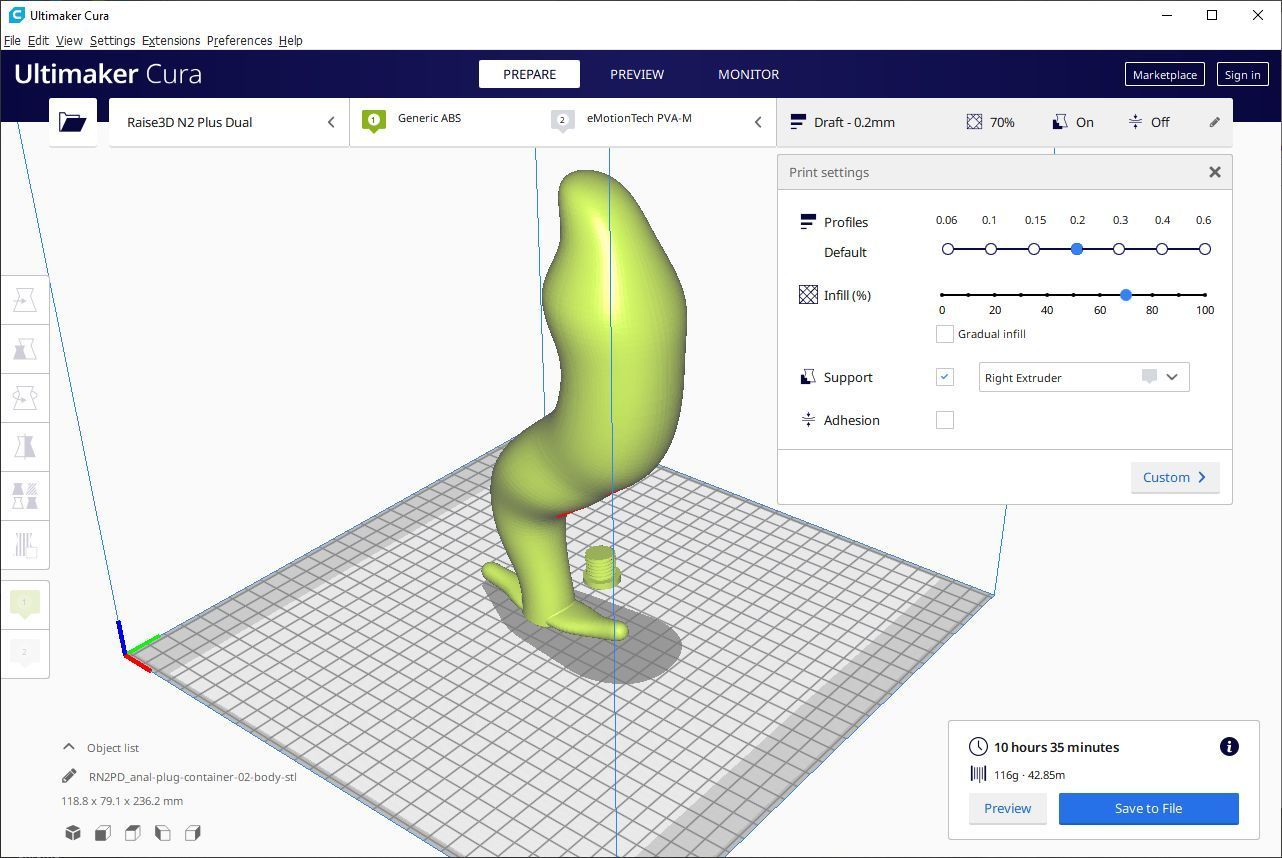Viewport: 1282px width, 858px height.
Task: Click the Sign in button
Action: 1242,74
